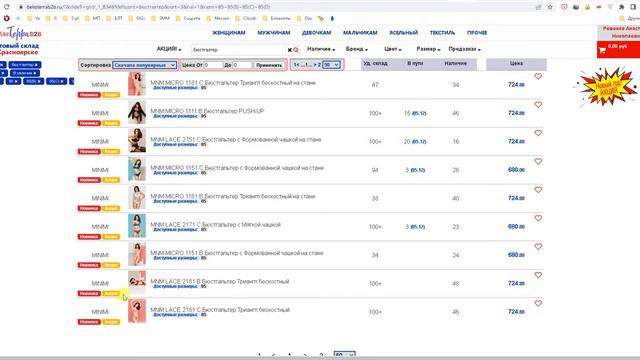Expand the Предзаказ filter dropdown
Screen dimensions: 640x360
464,49
